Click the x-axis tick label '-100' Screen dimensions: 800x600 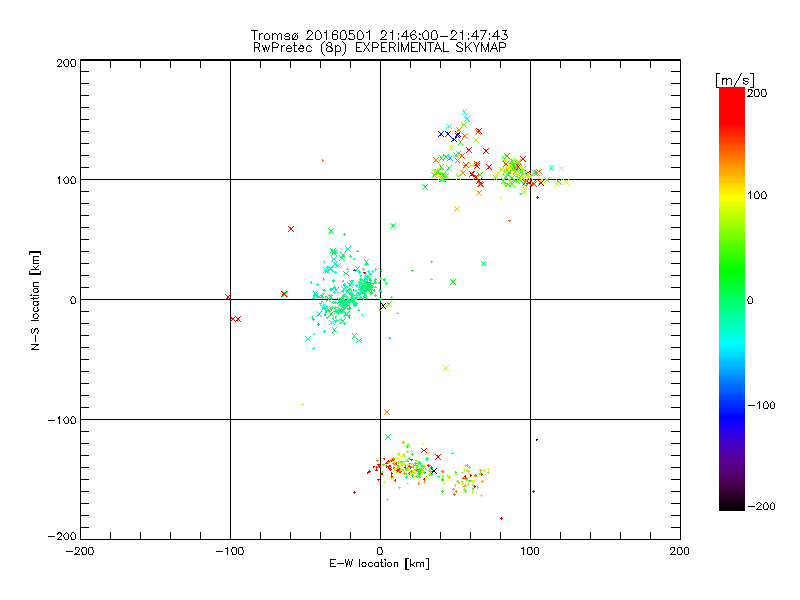point(230,551)
